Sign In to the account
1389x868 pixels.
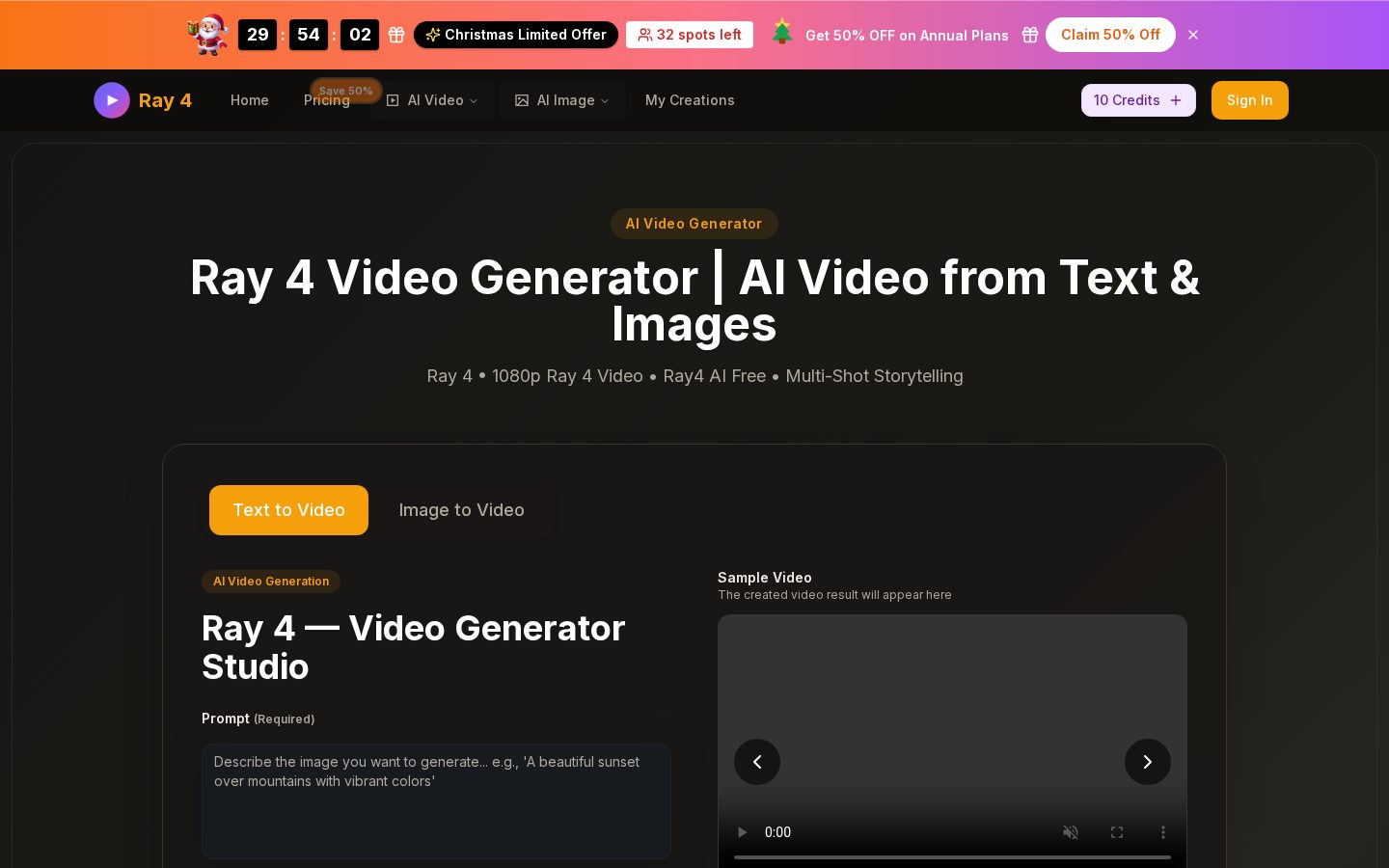(x=1250, y=100)
